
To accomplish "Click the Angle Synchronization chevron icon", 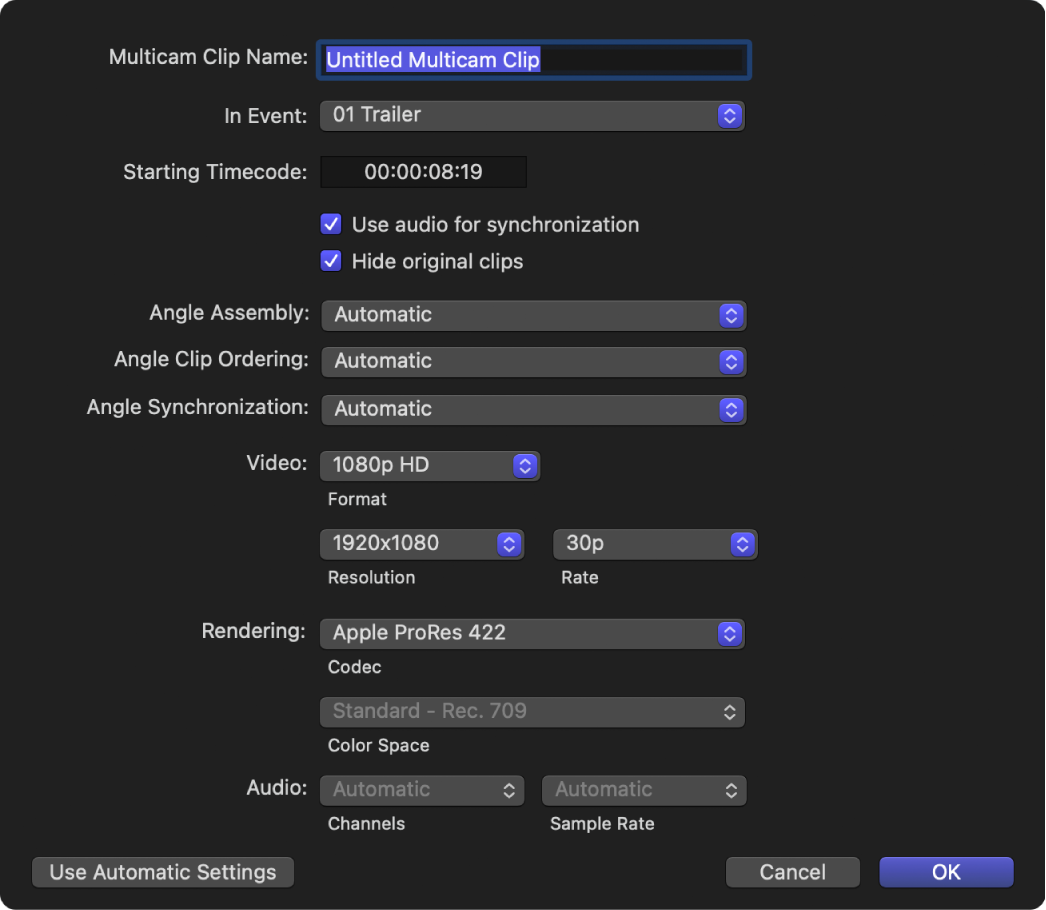I will pyautogui.click(x=731, y=409).
